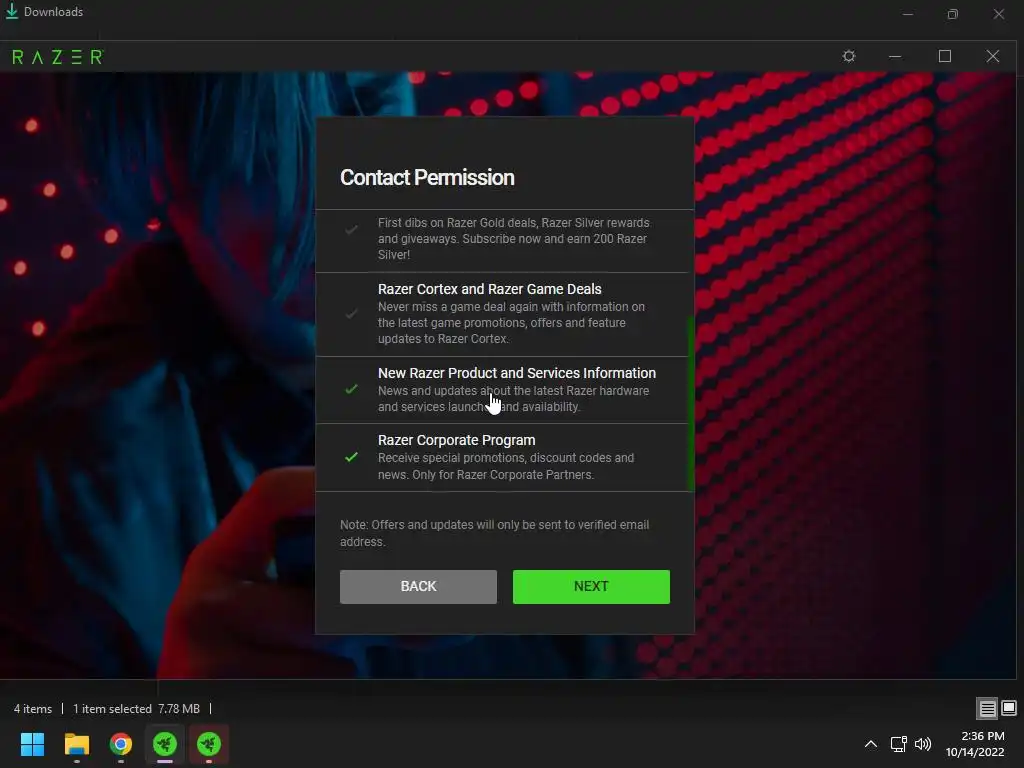Switch to first Razer taskbar app

pos(165,744)
